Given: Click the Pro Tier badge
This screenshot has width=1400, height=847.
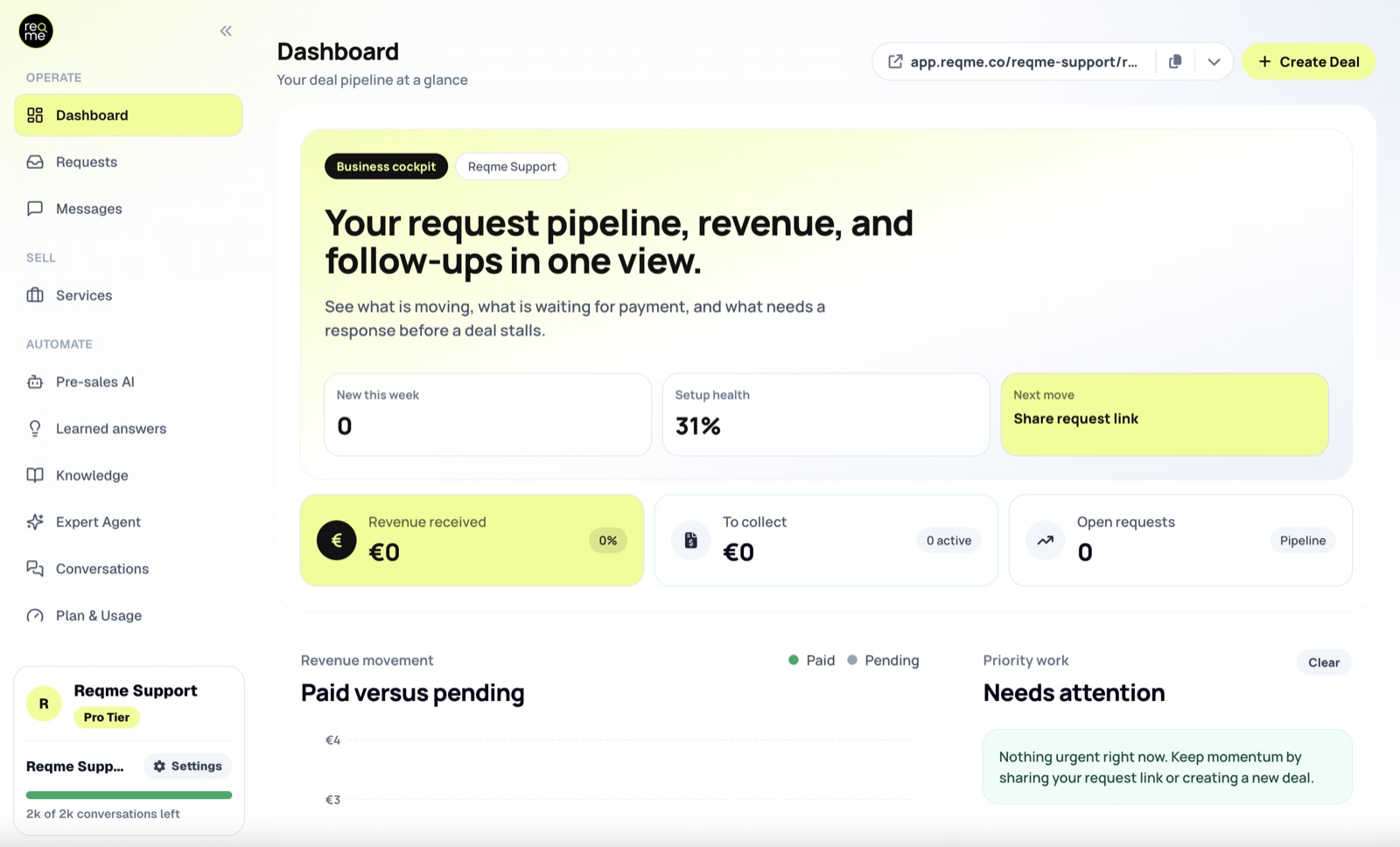Looking at the screenshot, I should [x=107, y=717].
